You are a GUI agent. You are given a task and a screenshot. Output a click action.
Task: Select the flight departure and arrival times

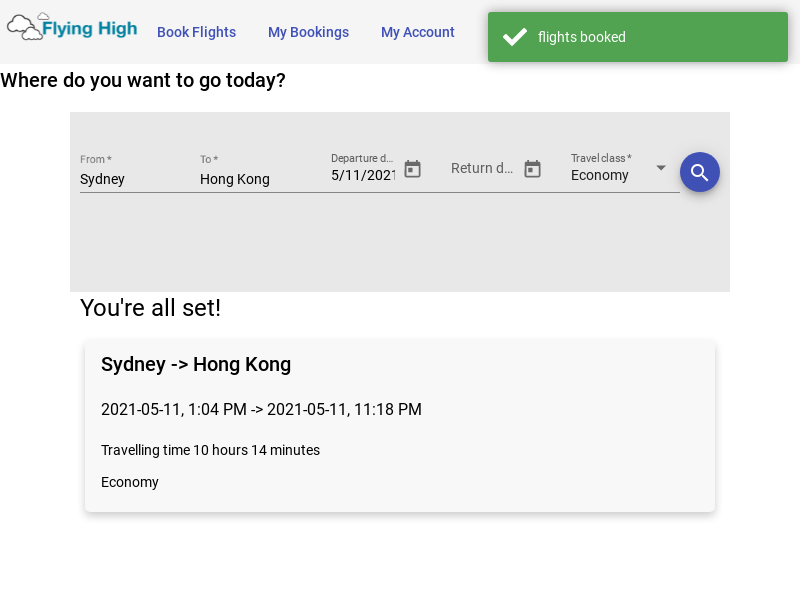261,409
